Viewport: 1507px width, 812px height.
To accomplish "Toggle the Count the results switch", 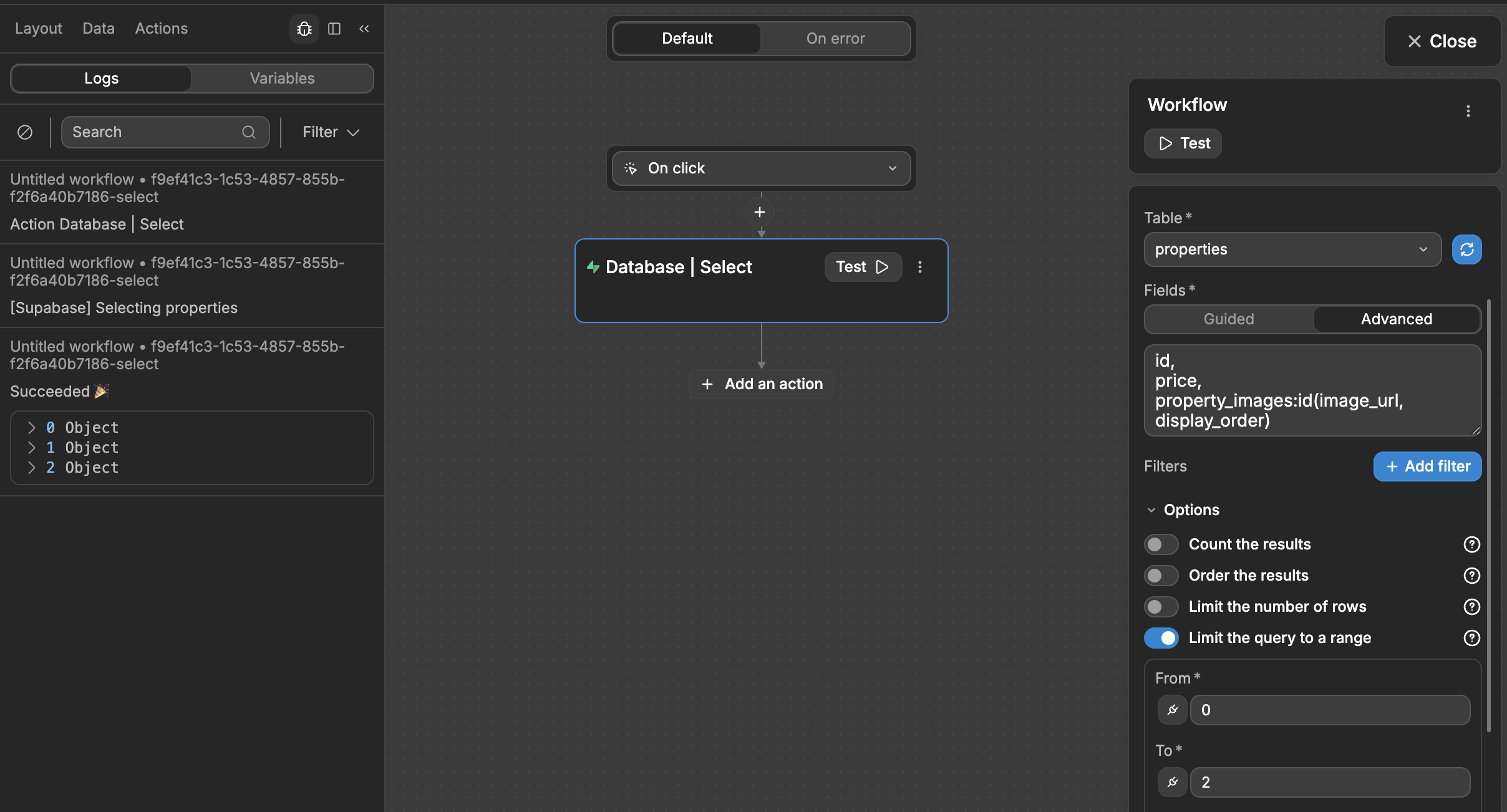I will point(1161,543).
